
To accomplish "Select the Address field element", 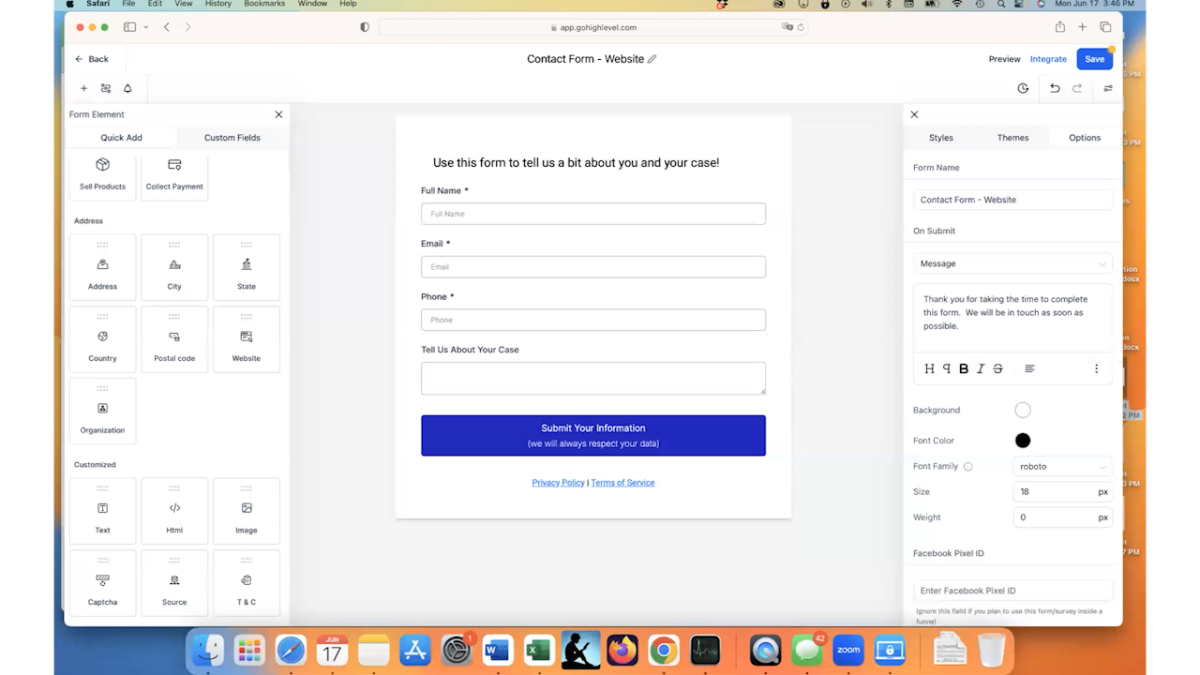I will point(102,267).
